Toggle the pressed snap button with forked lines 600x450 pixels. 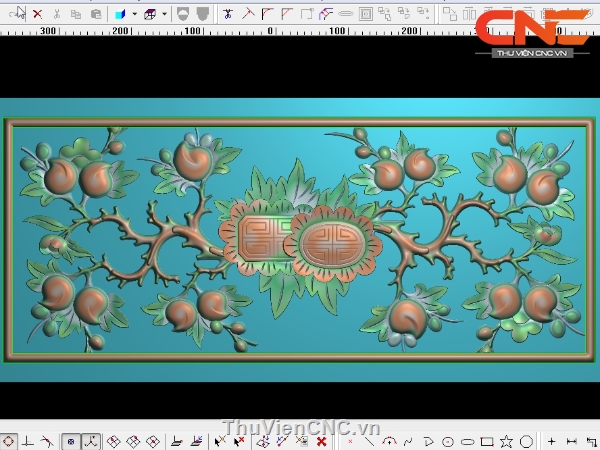(x=91, y=441)
